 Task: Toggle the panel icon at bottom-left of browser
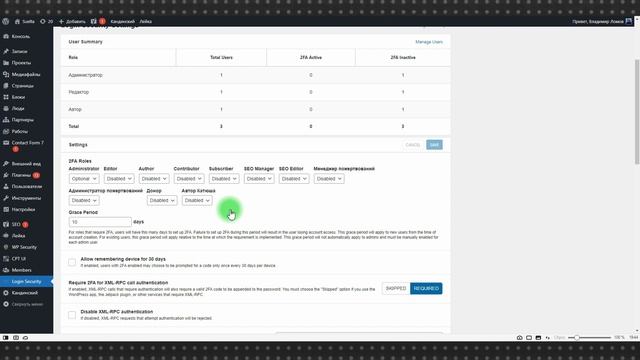5,338
